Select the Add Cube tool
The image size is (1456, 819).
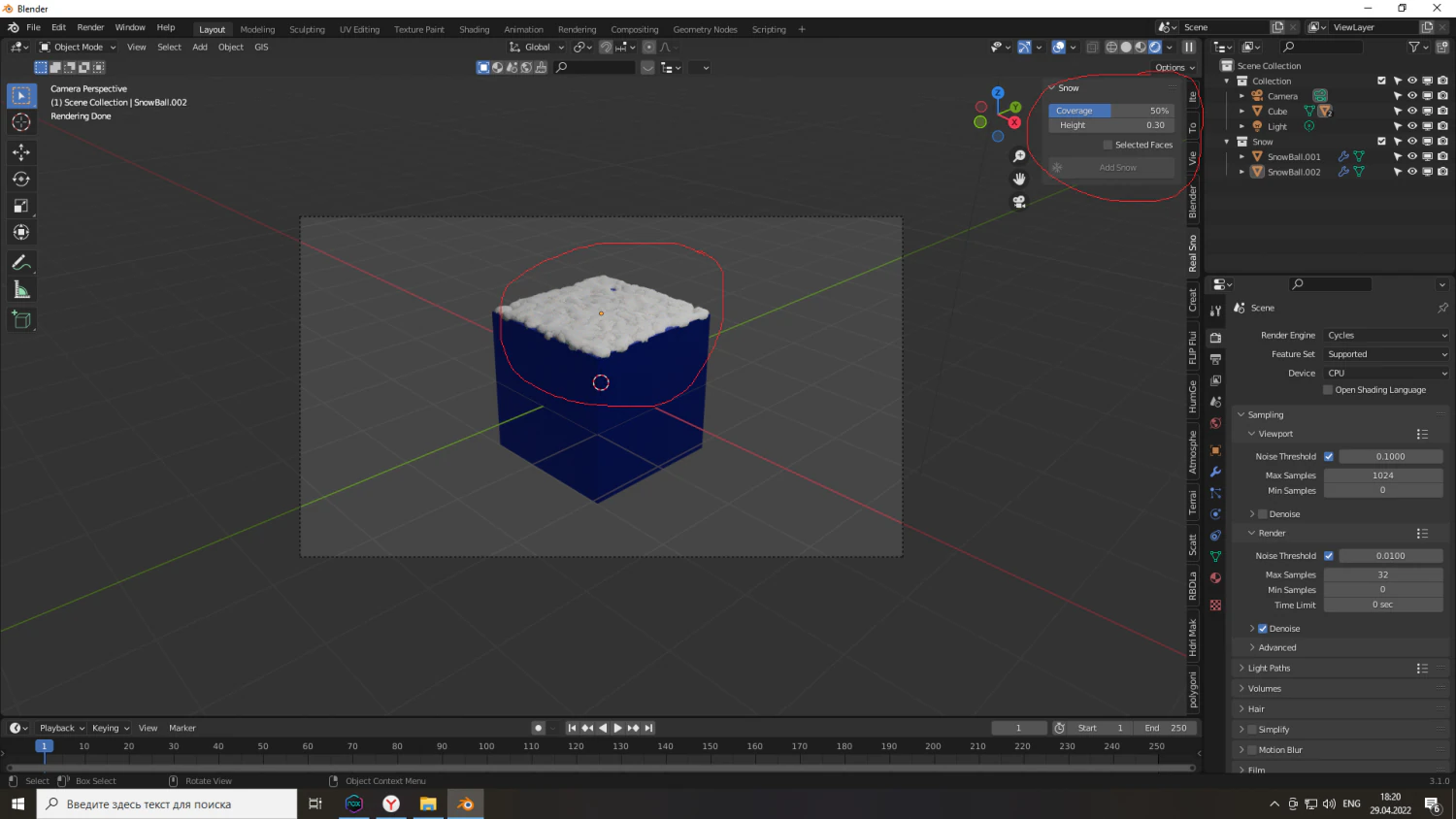click(x=21, y=320)
